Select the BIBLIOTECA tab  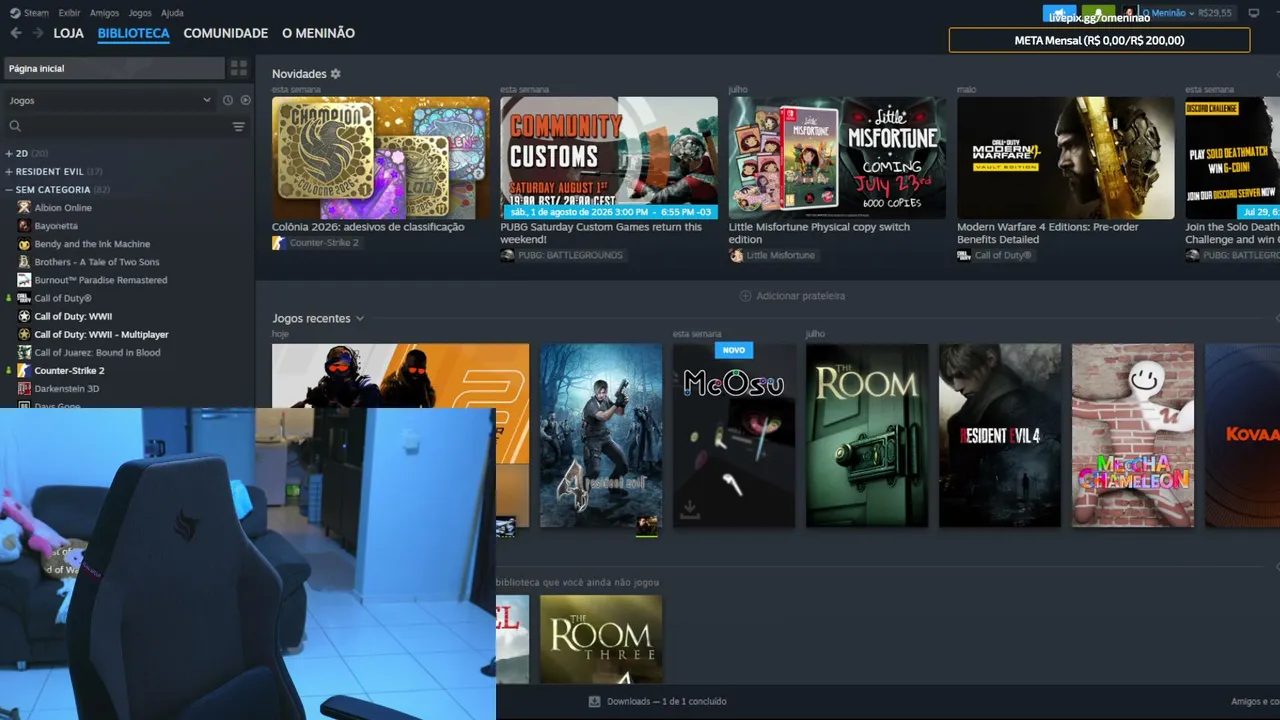pyautogui.click(x=134, y=33)
